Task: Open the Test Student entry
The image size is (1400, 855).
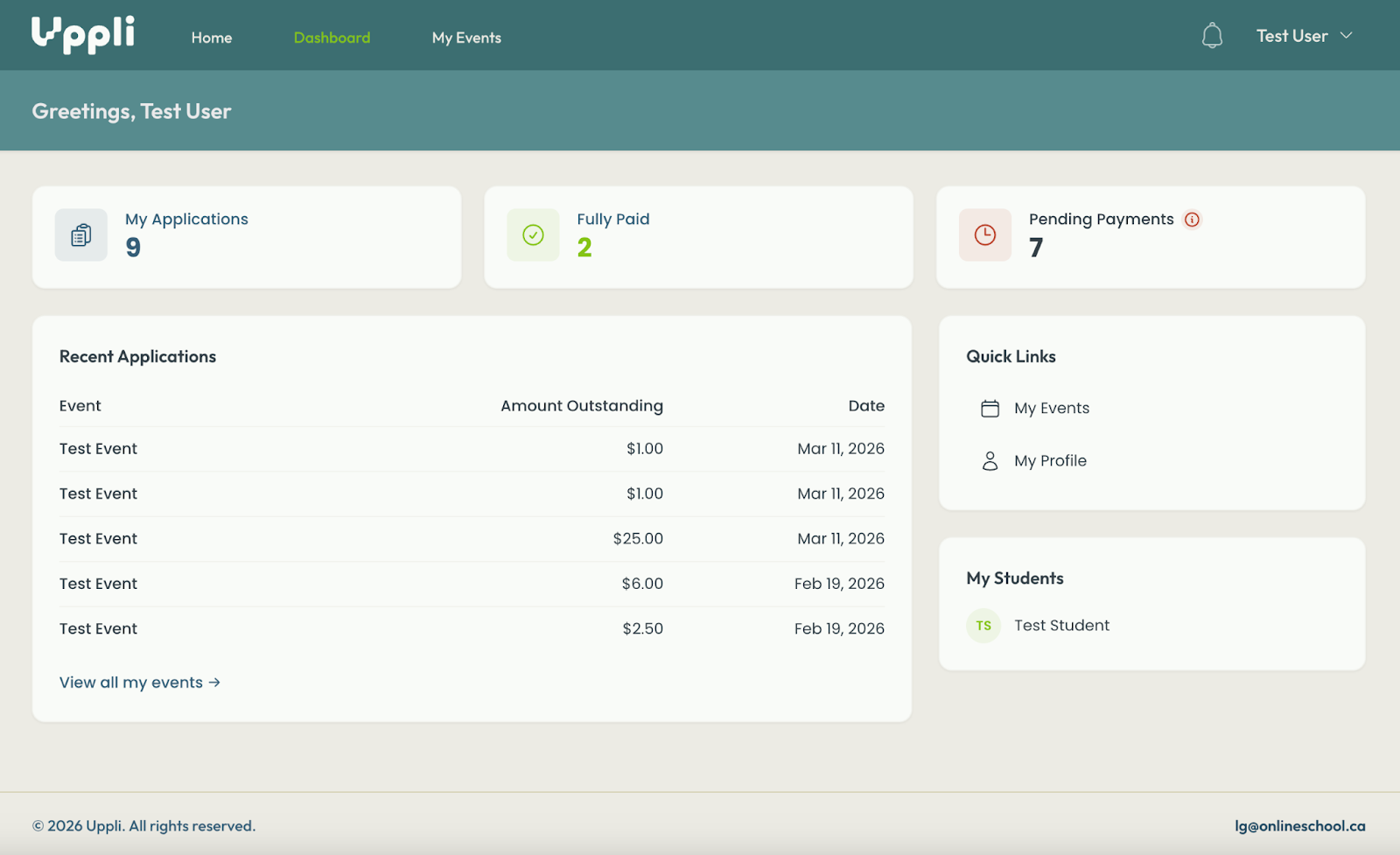Action: (x=1061, y=626)
